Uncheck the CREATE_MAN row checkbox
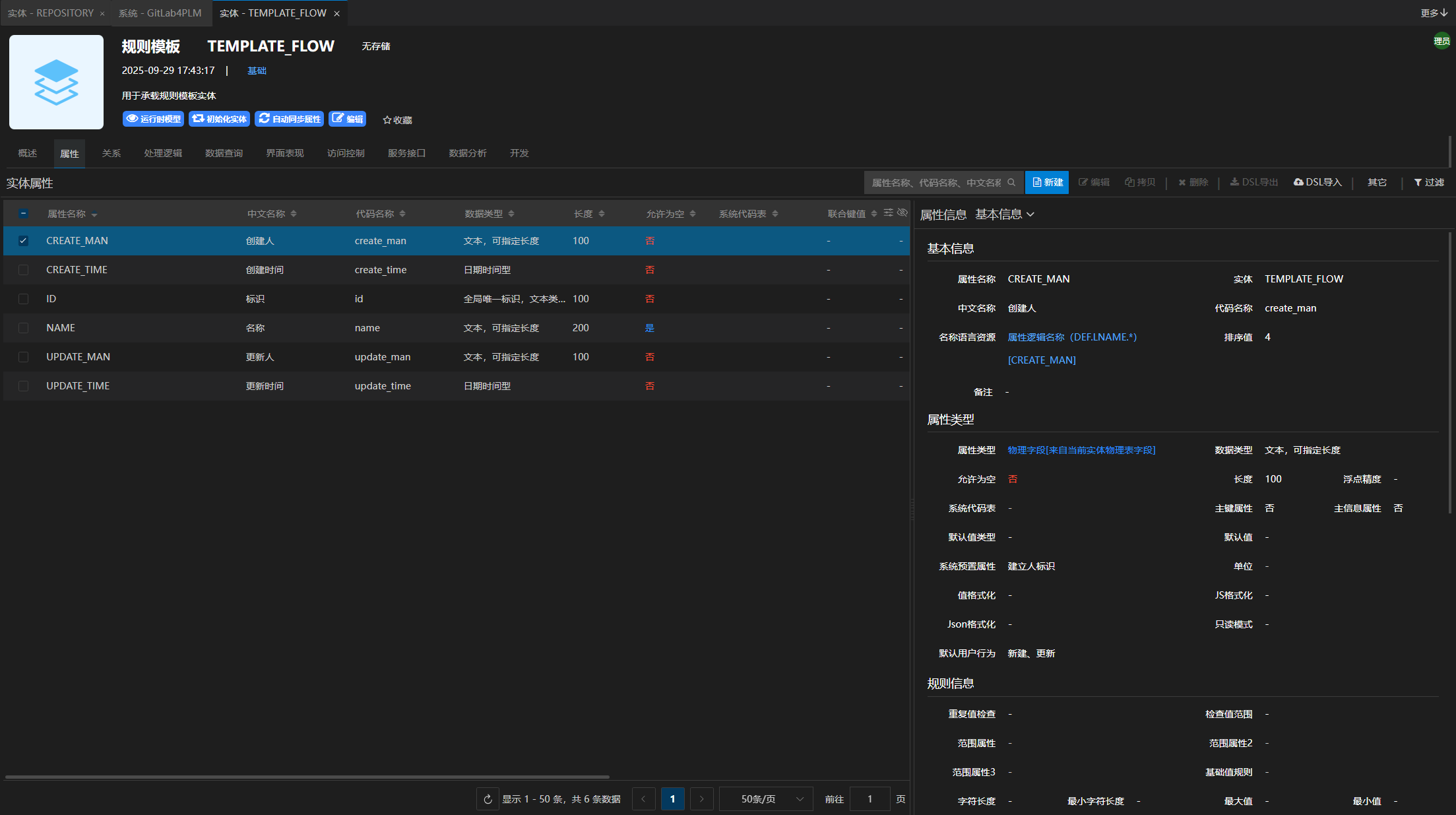The image size is (1456, 815). tap(23, 241)
